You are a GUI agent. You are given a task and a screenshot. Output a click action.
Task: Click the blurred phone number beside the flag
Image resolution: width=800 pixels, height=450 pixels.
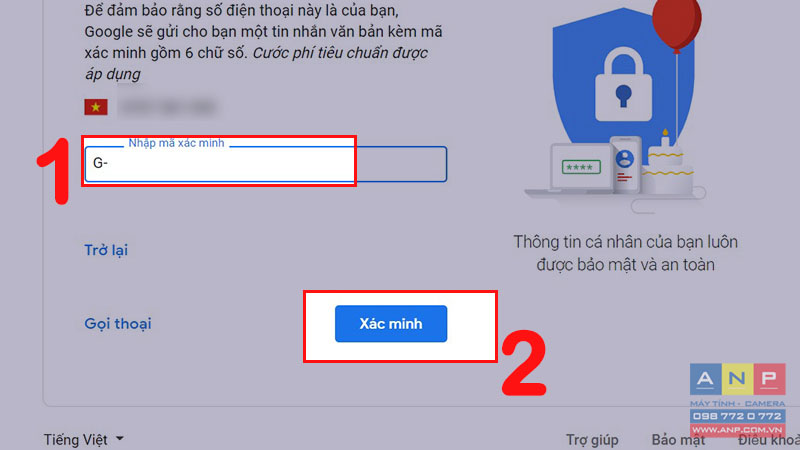coord(167,107)
